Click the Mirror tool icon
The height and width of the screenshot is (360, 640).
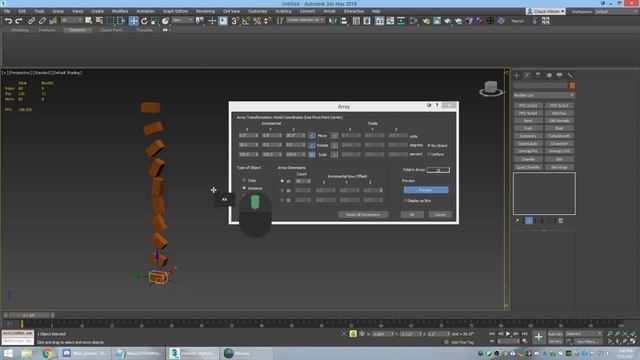coord(333,21)
